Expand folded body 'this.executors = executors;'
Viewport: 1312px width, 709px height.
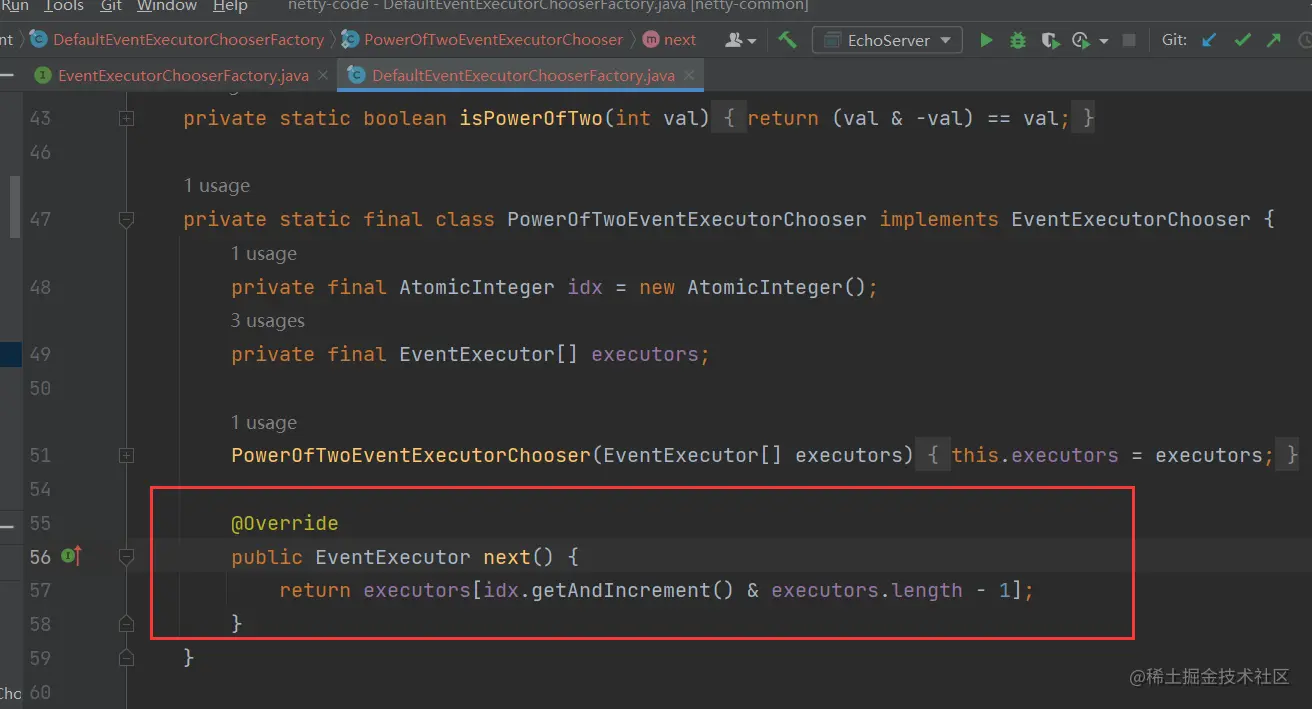tap(1113, 455)
